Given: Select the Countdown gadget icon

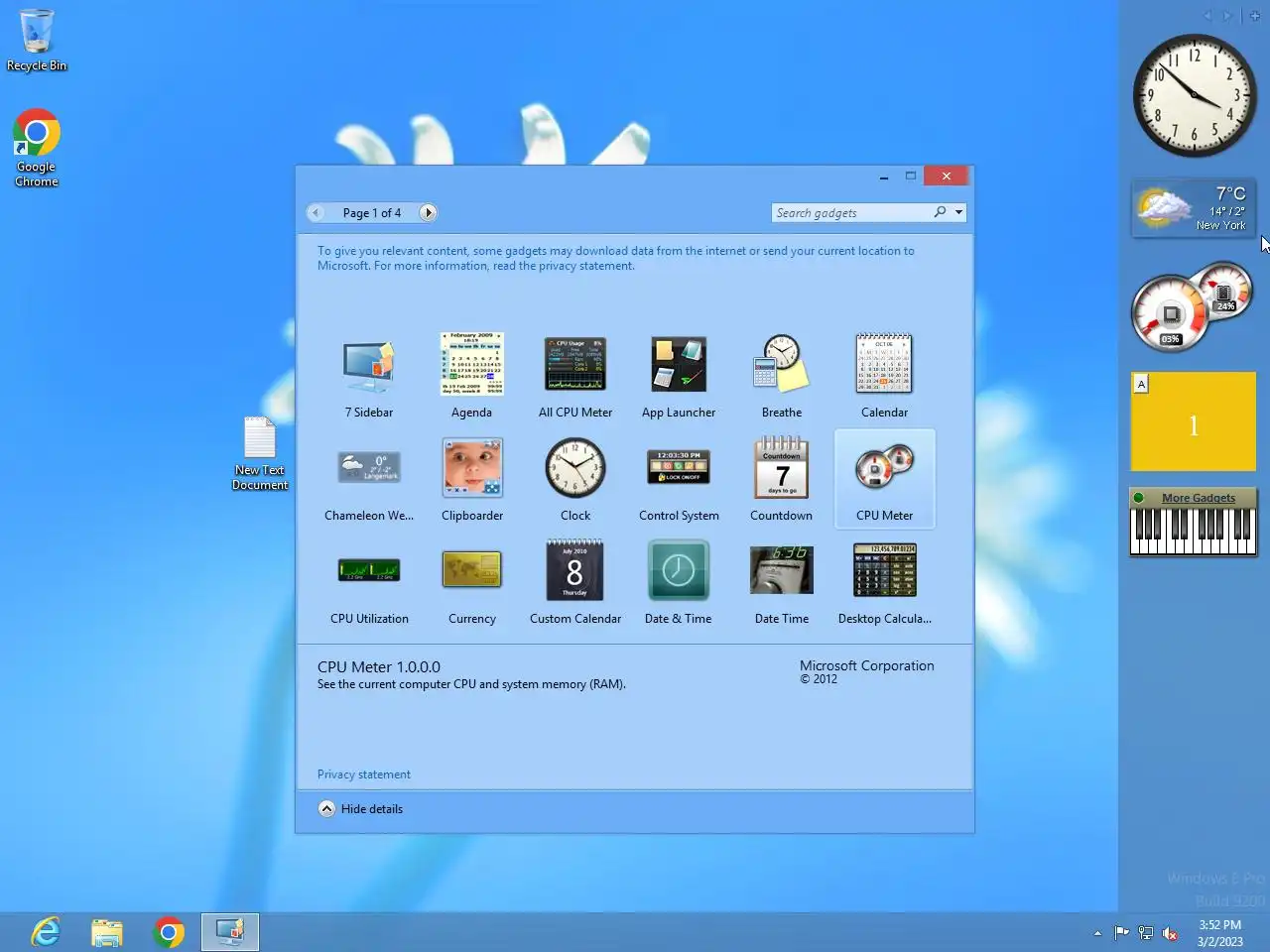Looking at the screenshot, I should point(782,466).
